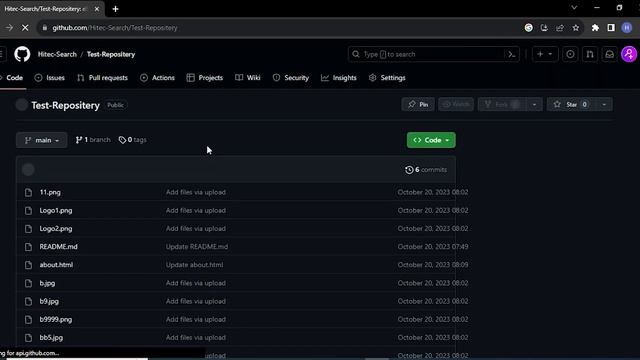The height and width of the screenshot is (360, 640).
Task: Switch to the Code tab
Action: (x=12, y=78)
